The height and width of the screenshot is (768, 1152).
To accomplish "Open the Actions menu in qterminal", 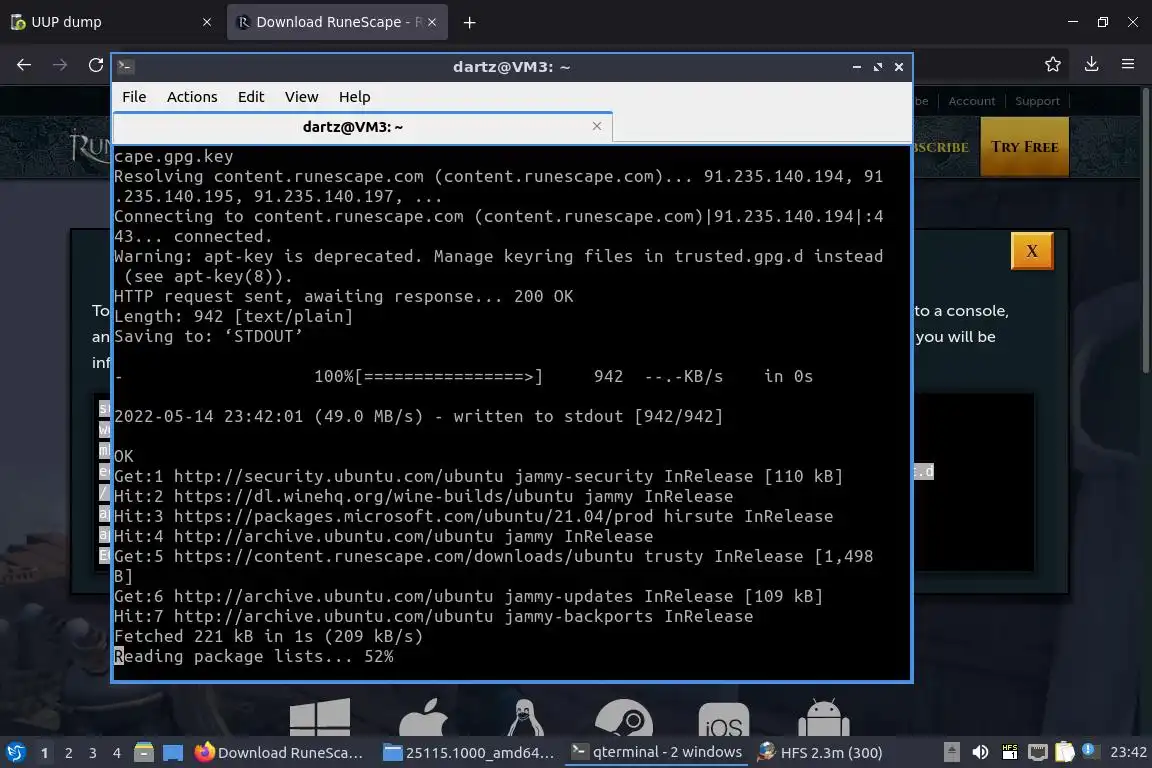I will tap(192, 97).
